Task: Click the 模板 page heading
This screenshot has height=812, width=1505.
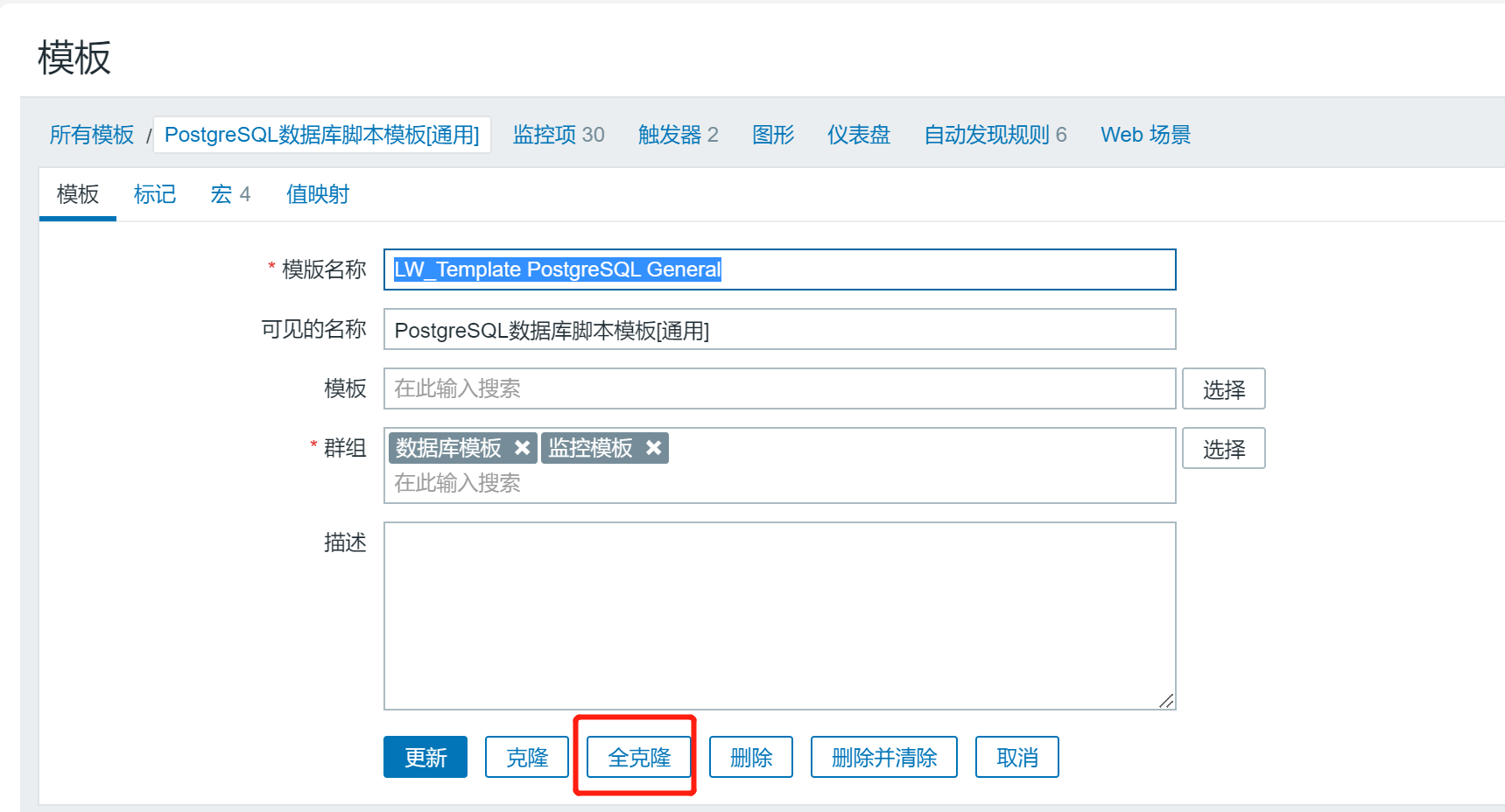Action: point(74,58)
